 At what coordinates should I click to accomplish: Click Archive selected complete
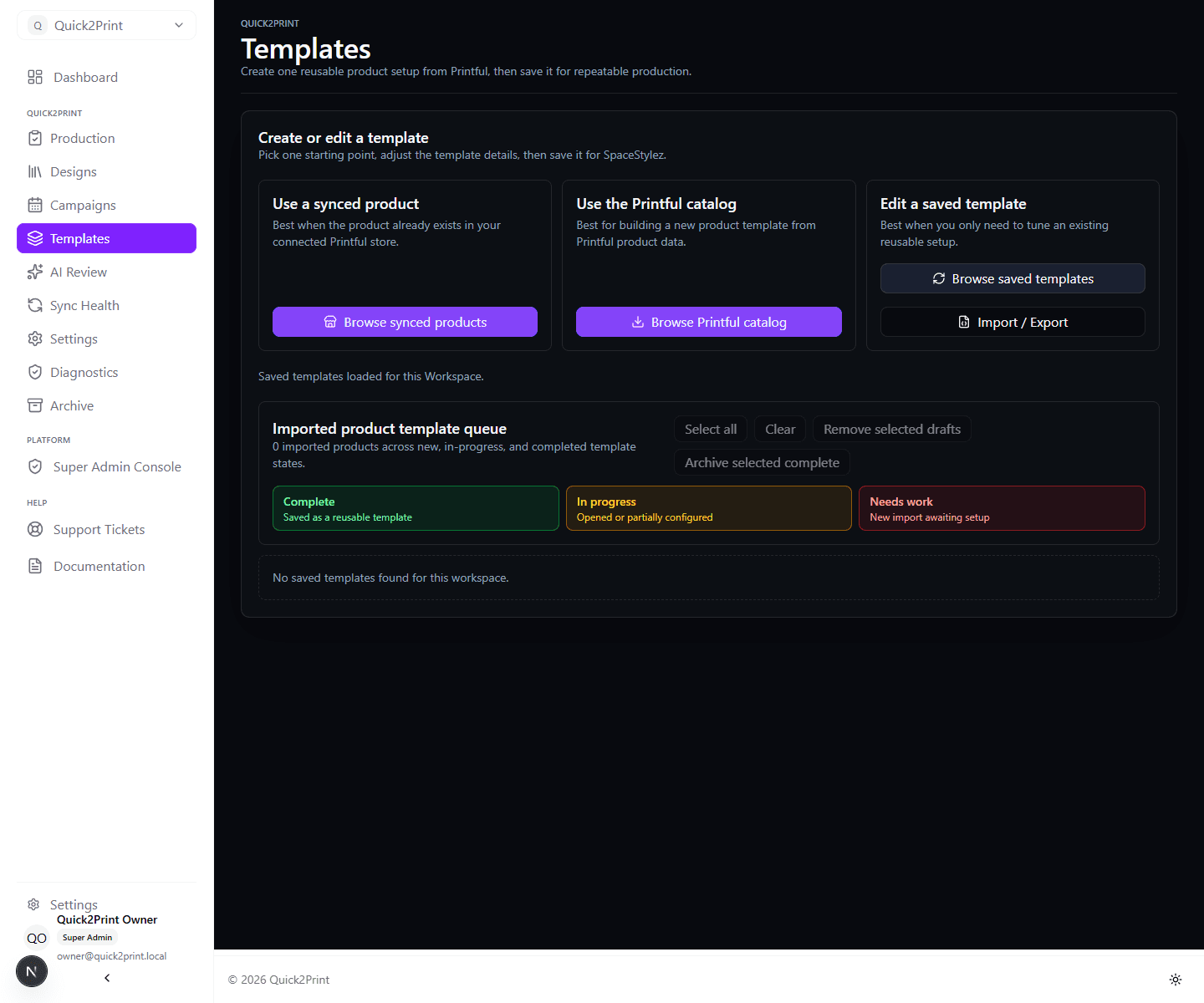coord(762,462)
